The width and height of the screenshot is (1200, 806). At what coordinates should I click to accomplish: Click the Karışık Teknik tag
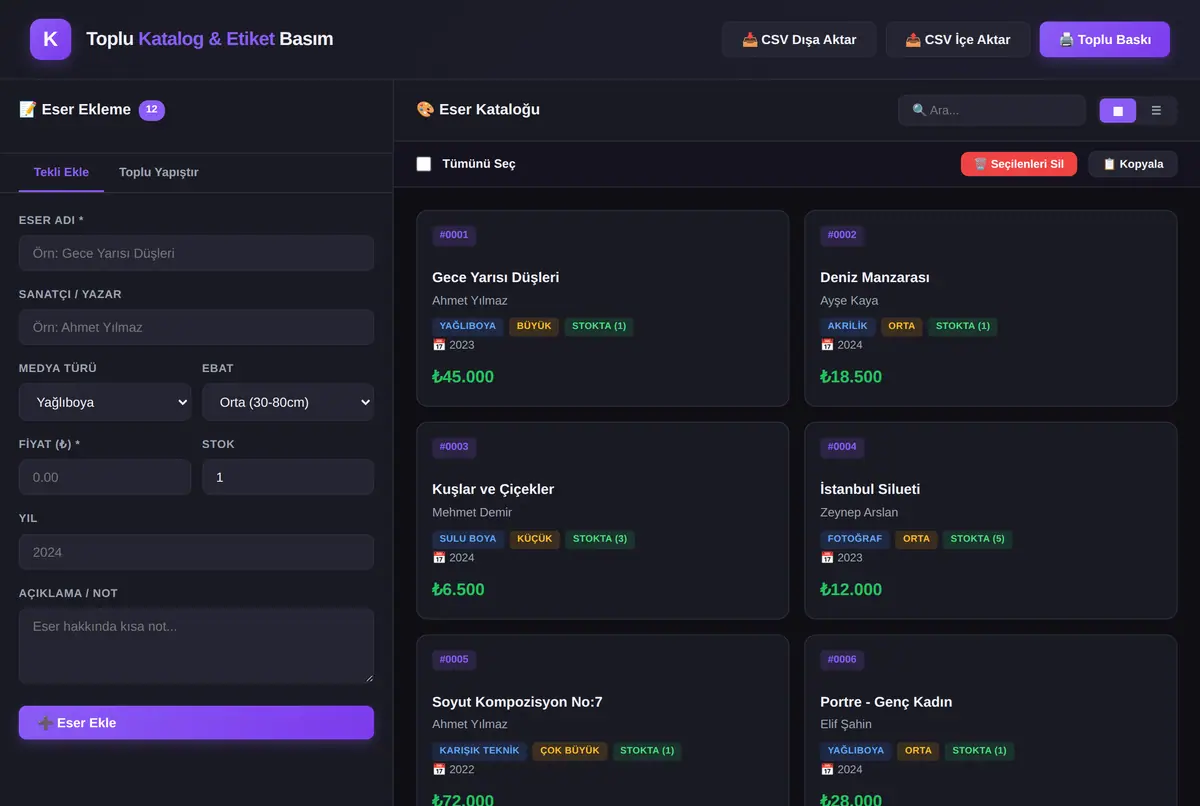tap(480, 750)
